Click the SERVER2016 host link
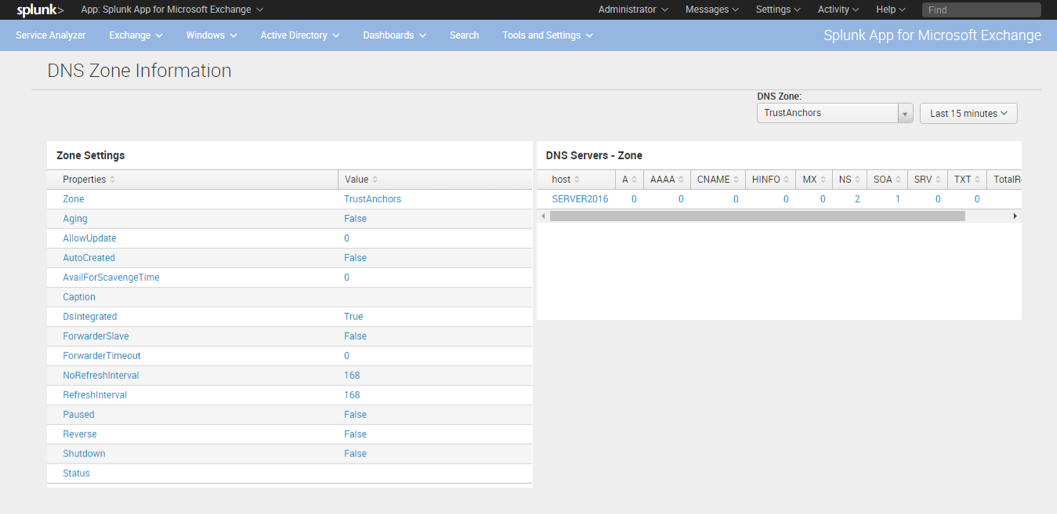Screen dimensions: 1057x514 pos(580,199)
